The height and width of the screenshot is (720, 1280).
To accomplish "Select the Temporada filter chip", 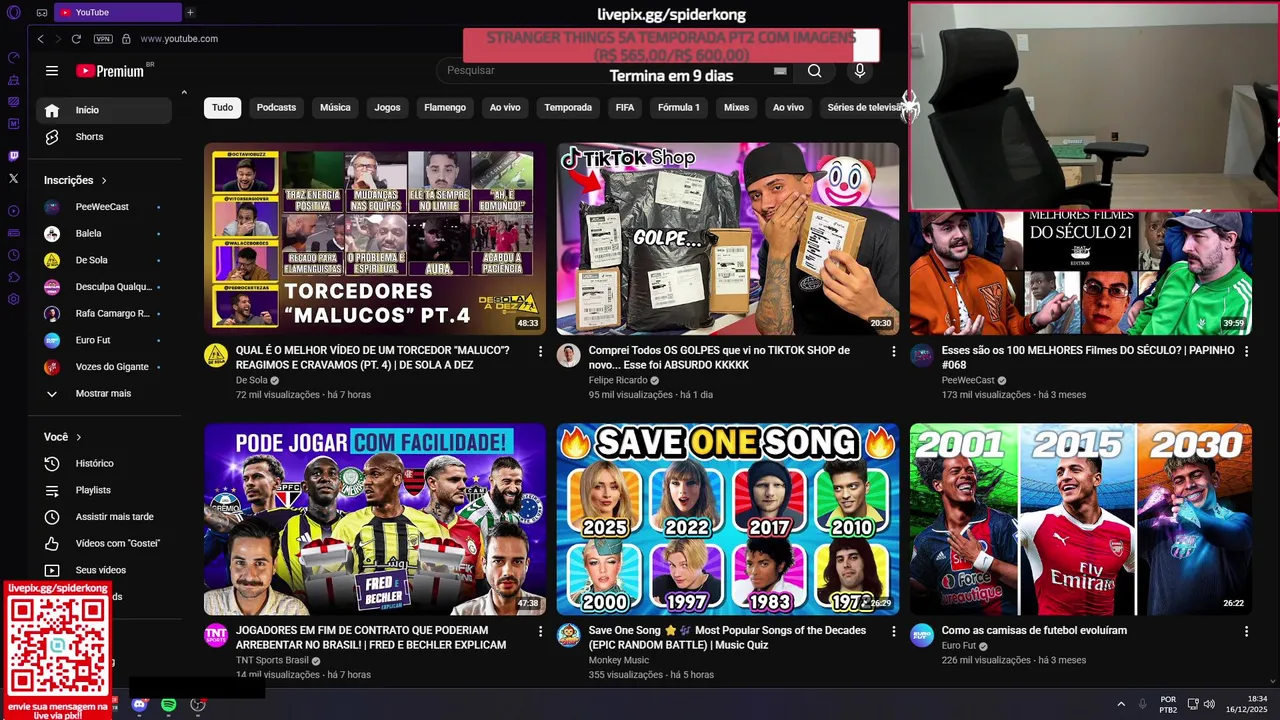I will tap(568, 108).
